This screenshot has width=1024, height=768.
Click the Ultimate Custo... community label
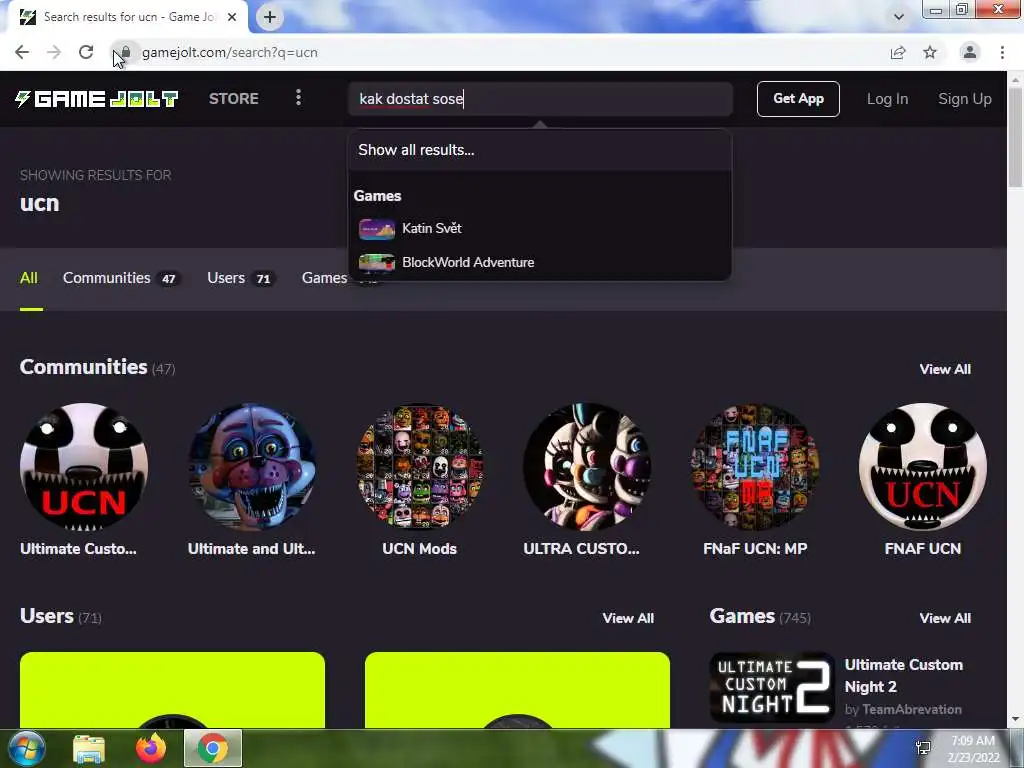[x=78, y=549]
